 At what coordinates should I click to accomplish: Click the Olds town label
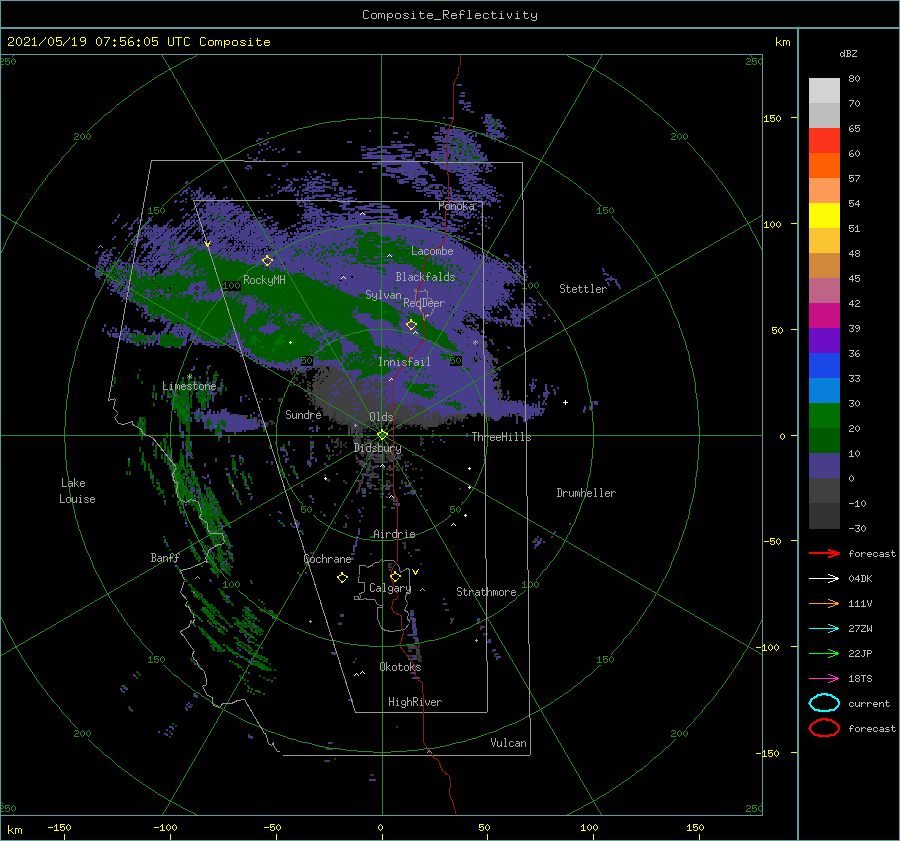381,417
